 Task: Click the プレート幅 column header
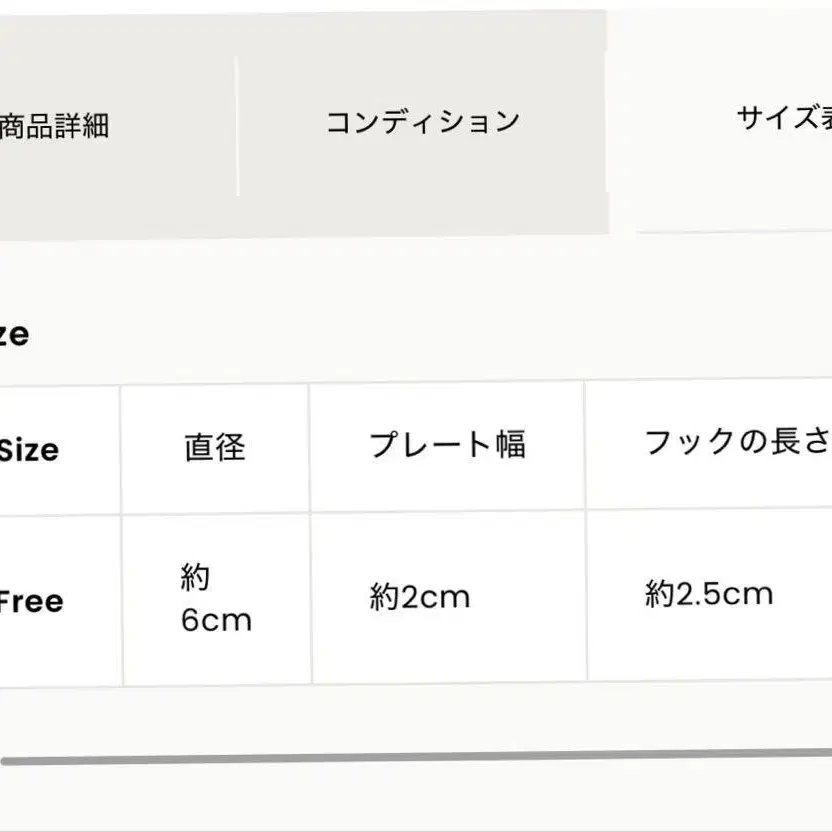point(447,444)
